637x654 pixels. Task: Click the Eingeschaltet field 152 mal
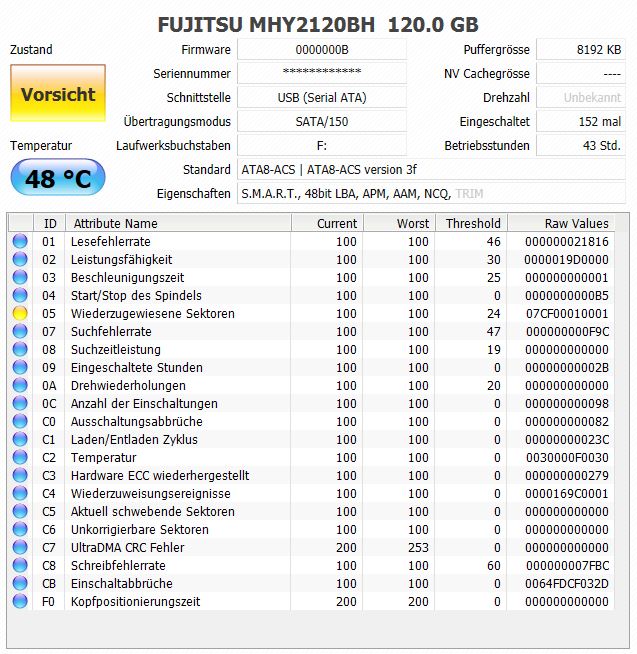[581, 121]
